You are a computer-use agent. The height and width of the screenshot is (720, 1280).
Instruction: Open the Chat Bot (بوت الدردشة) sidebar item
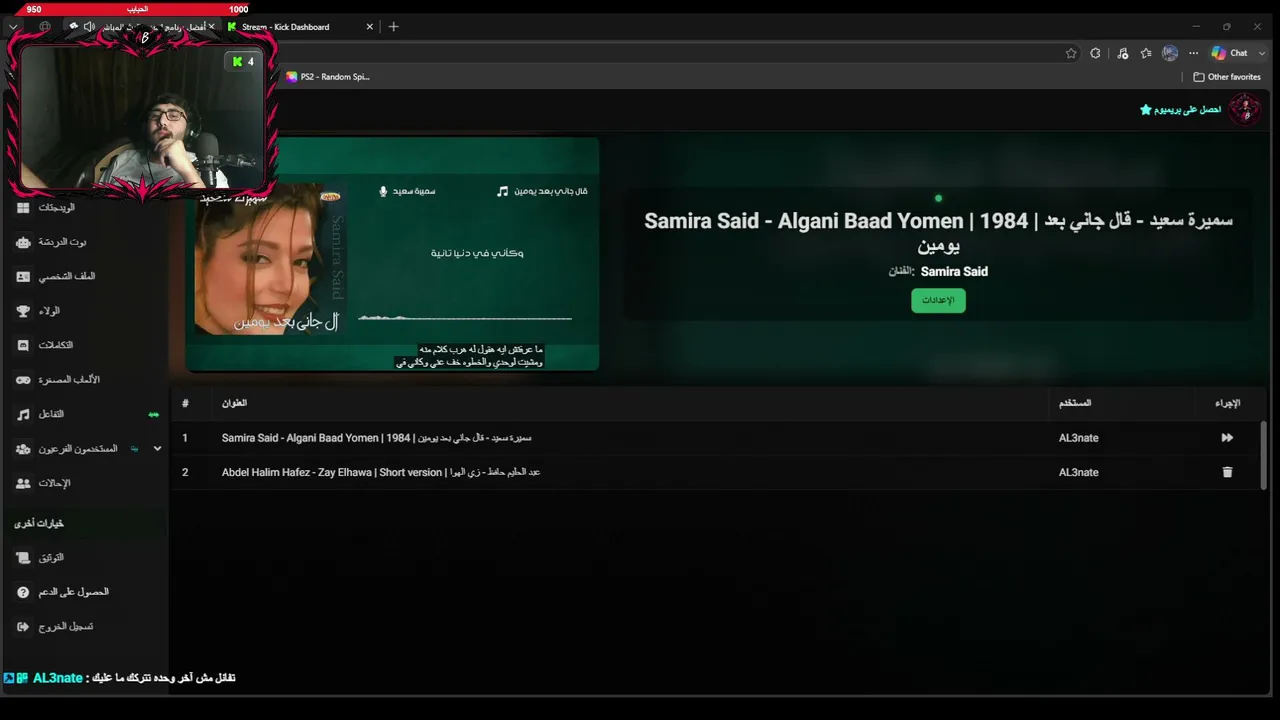pos(51,242)
